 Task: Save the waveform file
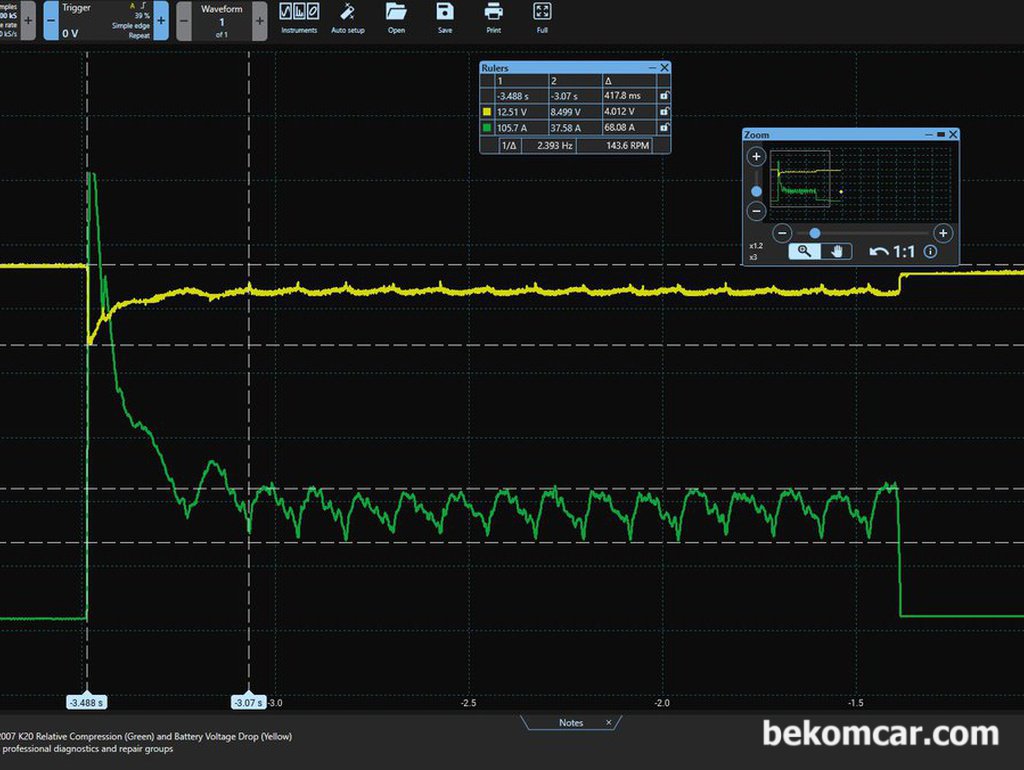pyautogui.click(x=445, y=18)
